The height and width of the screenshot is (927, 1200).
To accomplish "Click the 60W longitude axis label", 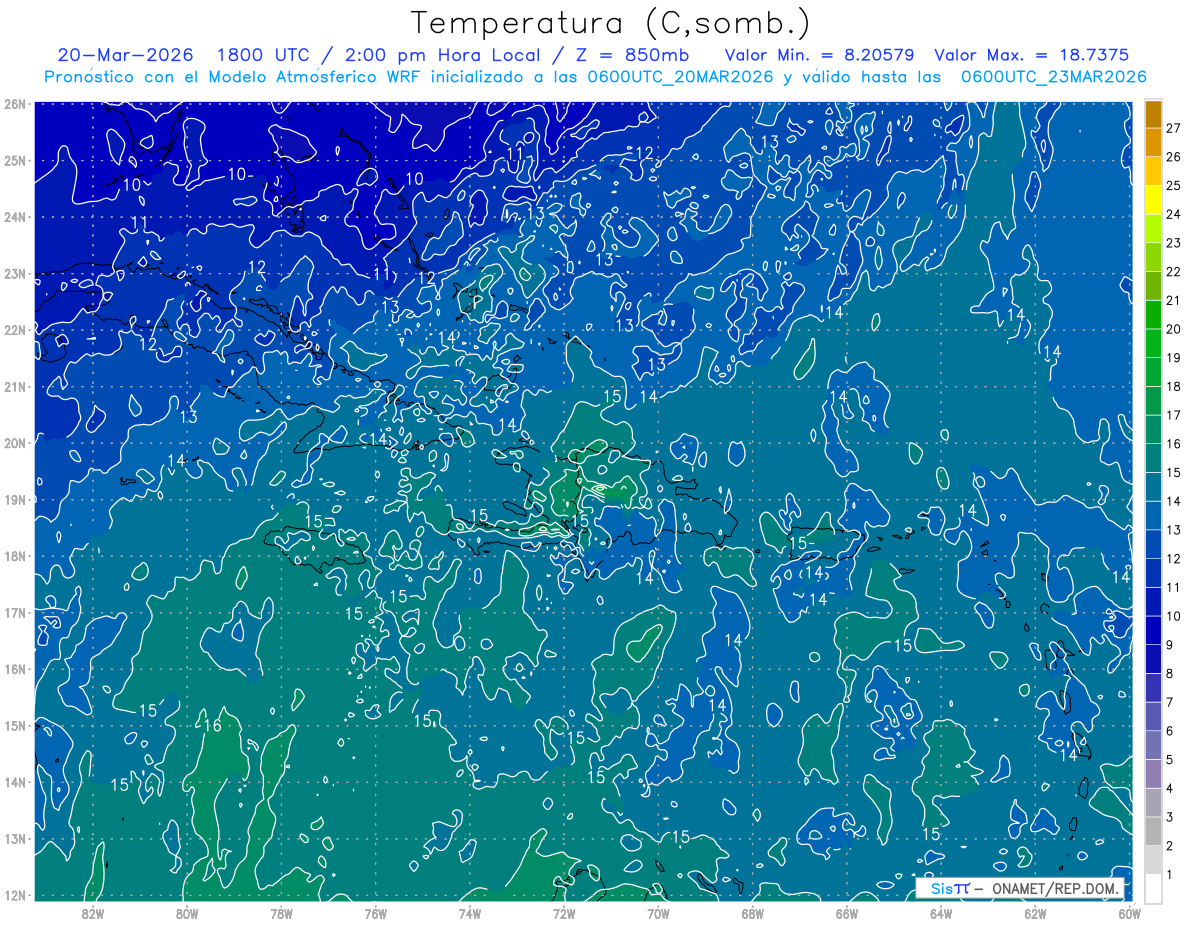I will tap(1130, 912).
